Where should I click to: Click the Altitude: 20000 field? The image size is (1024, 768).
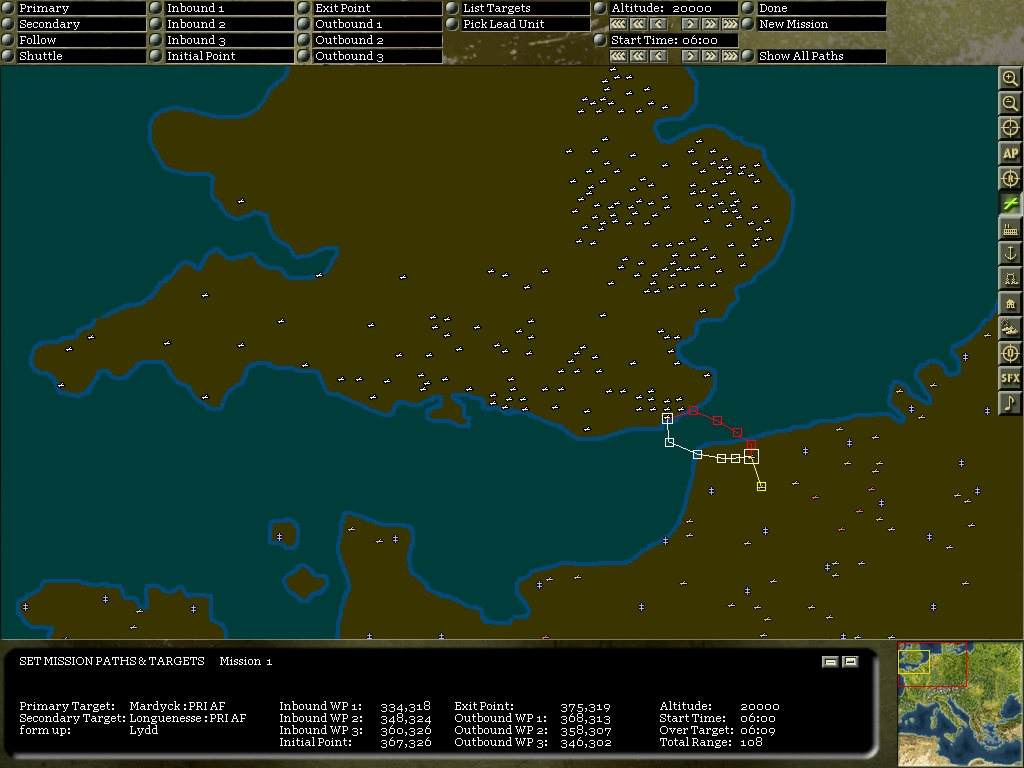click(x=673, y=8)
